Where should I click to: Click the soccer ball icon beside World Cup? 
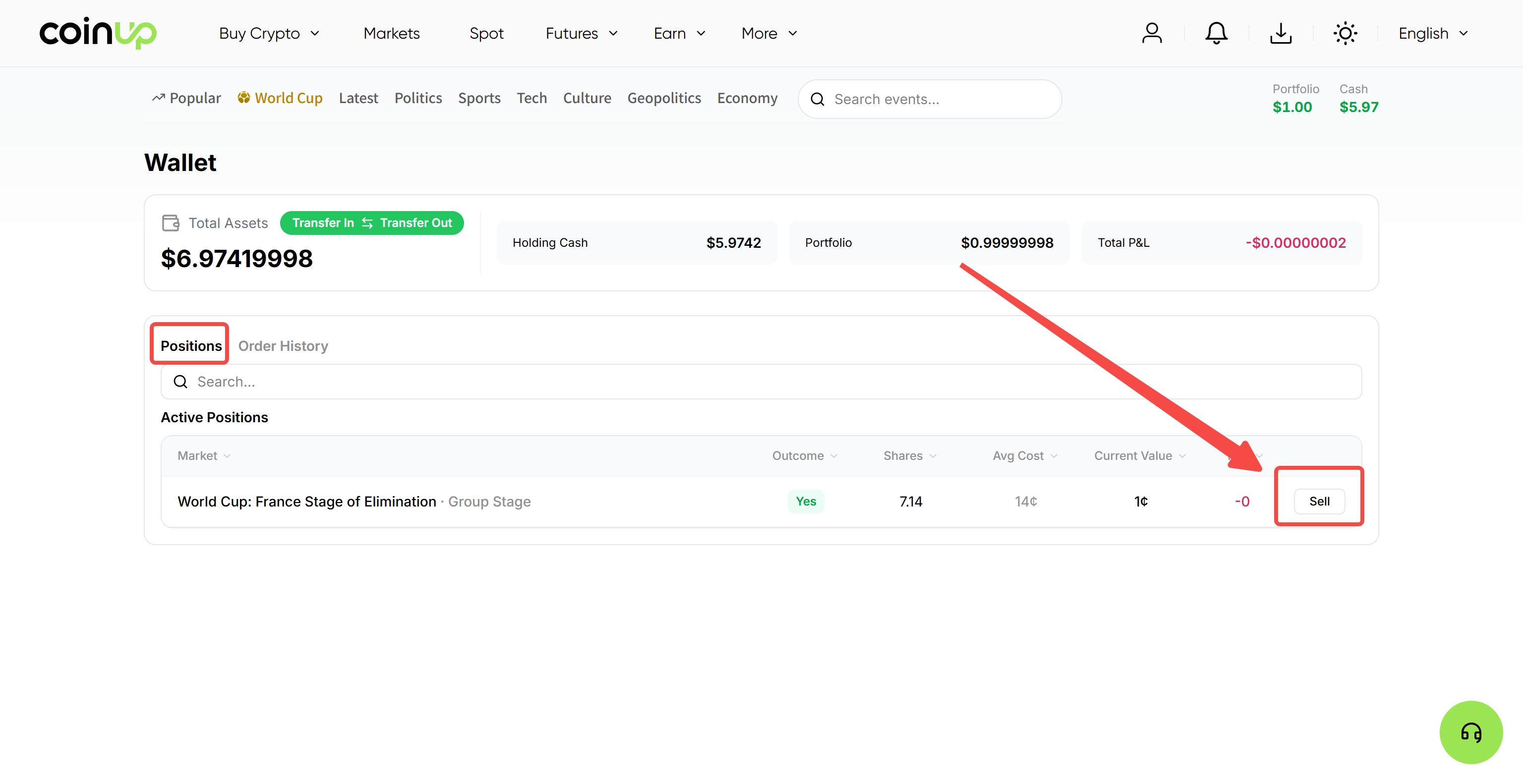pos(243,98)
